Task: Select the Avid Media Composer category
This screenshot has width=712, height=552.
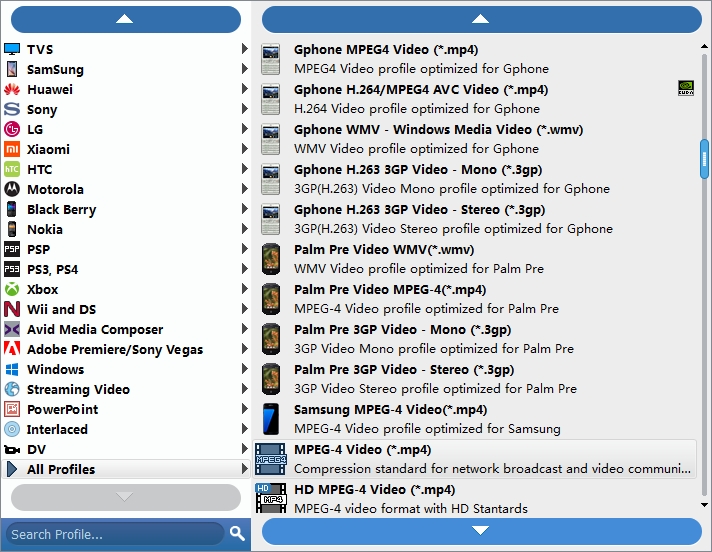Action: [x=94, y=329]
